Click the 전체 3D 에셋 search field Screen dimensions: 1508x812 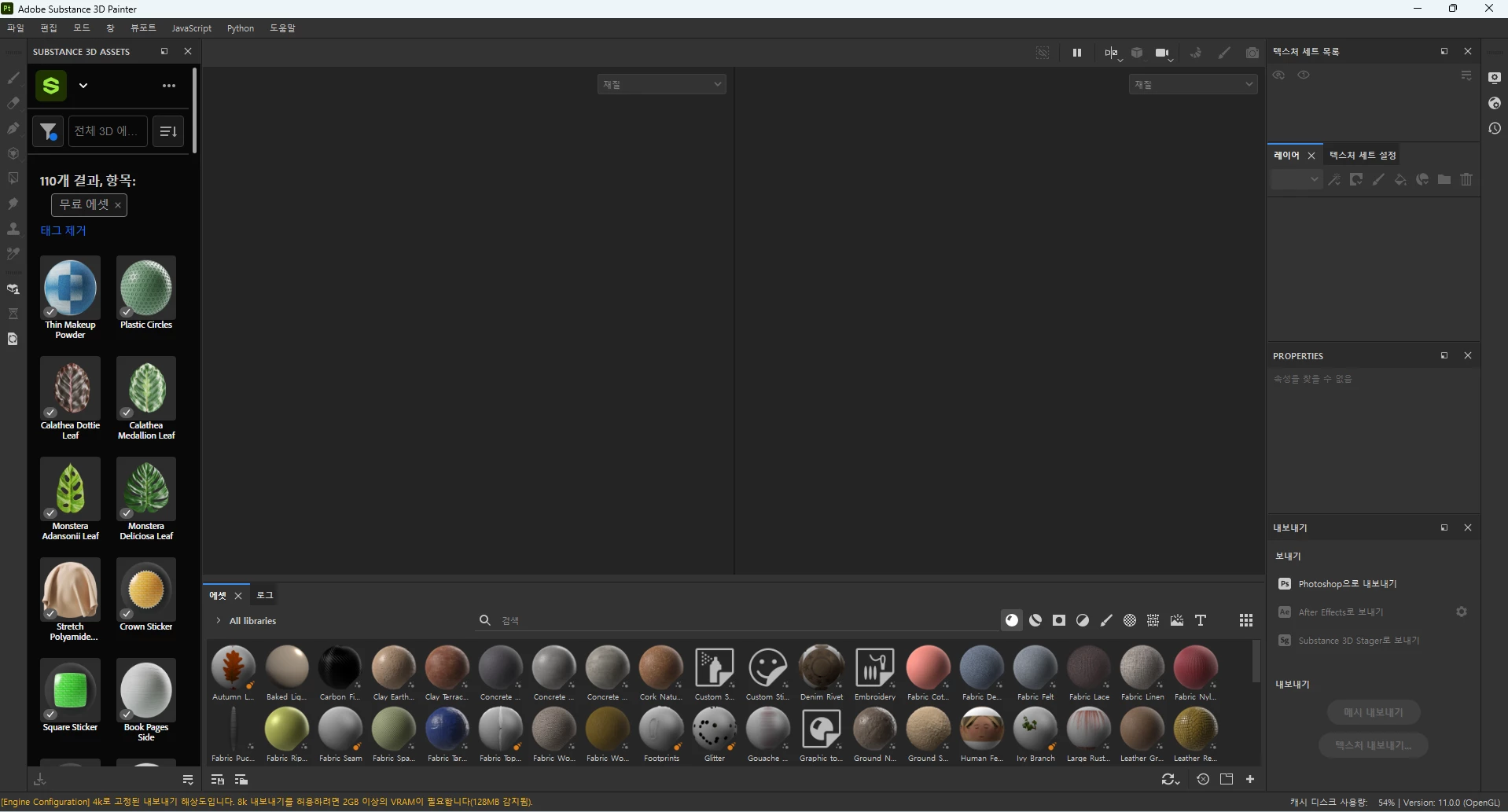[108, 131]
